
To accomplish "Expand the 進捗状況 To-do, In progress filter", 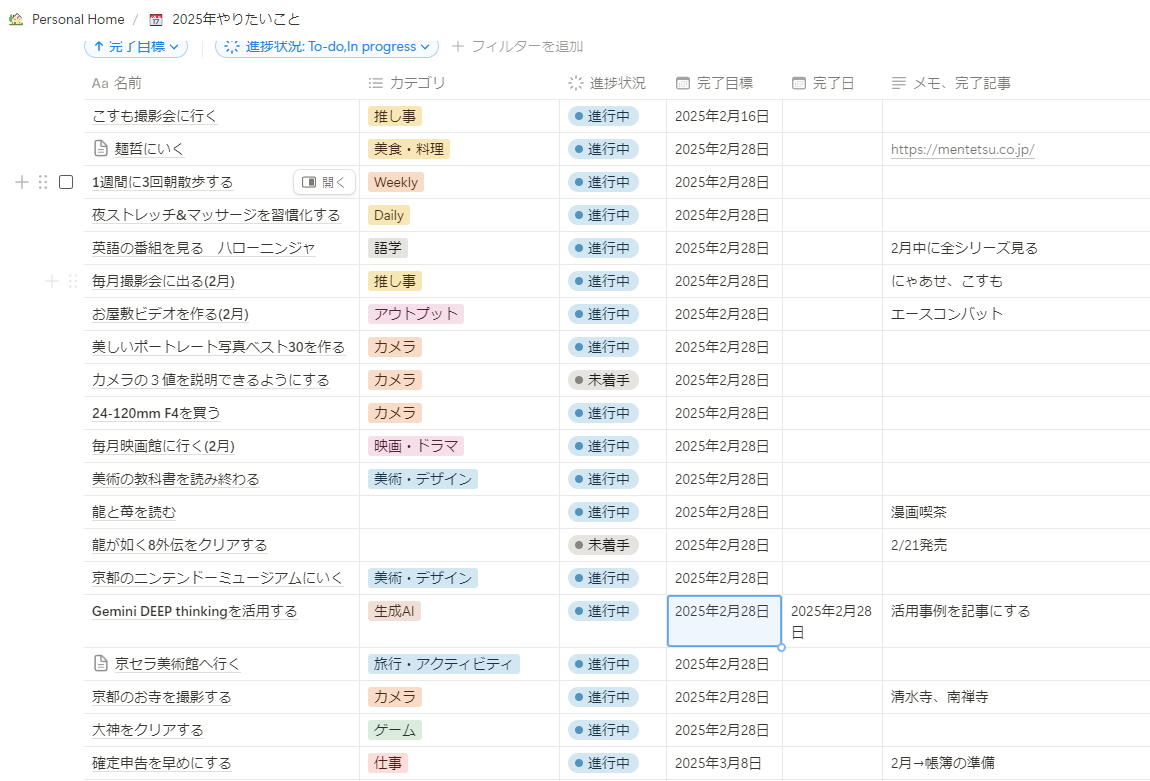I will click(327, 47).
